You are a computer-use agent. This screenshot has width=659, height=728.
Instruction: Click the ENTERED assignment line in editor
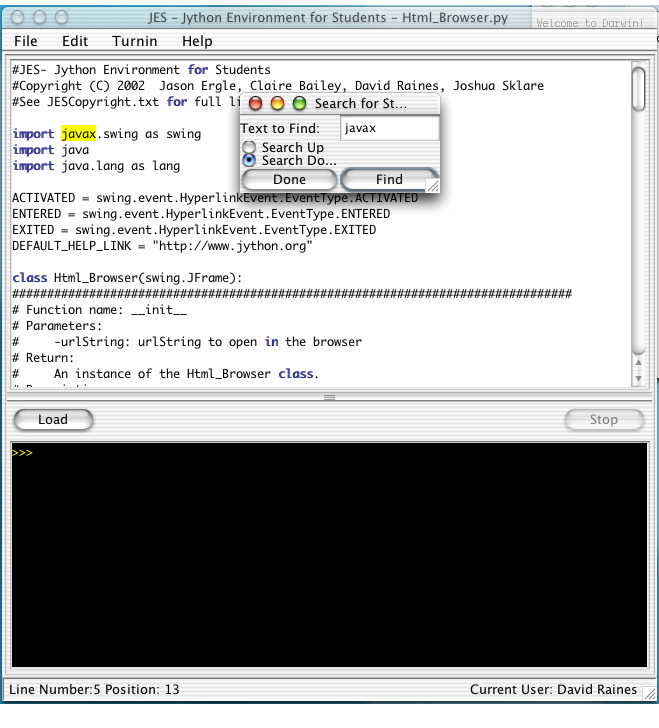[x=201, y=214]
